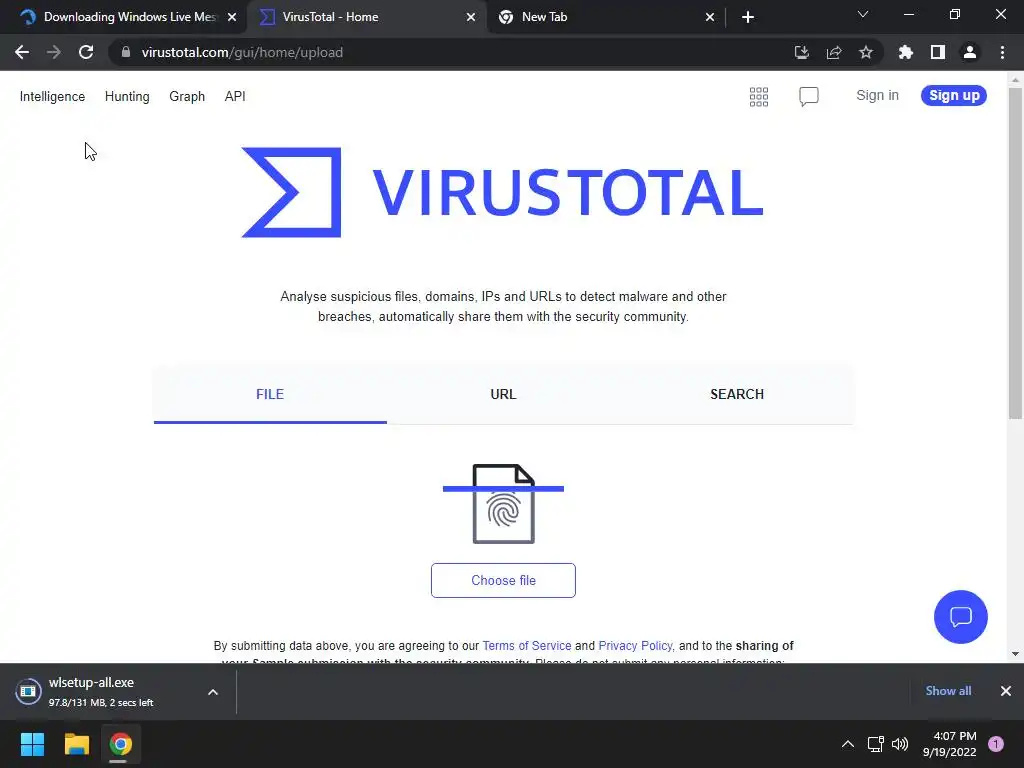The image size is (1024, 768).
Task: Open the volume control in tray
Action: point(900,744)
